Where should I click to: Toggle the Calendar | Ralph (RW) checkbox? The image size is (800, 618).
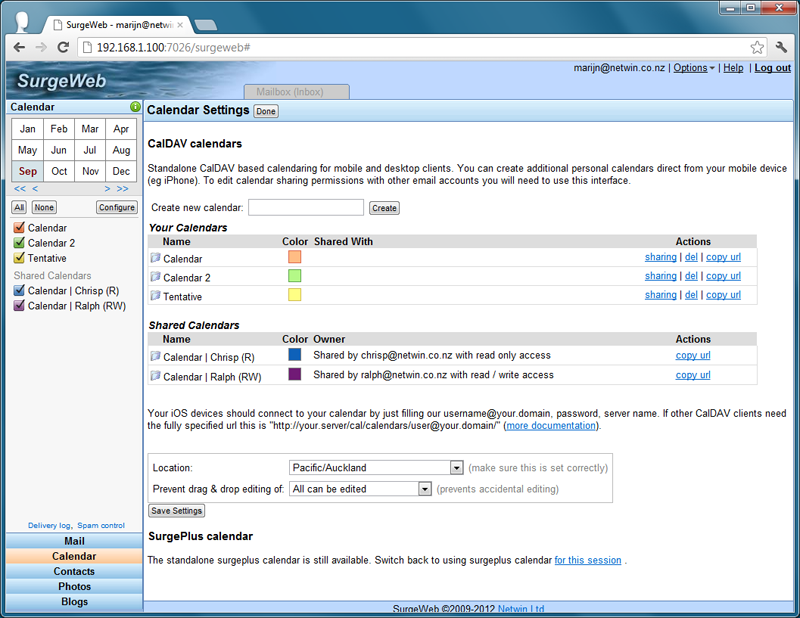click(19, 306)
